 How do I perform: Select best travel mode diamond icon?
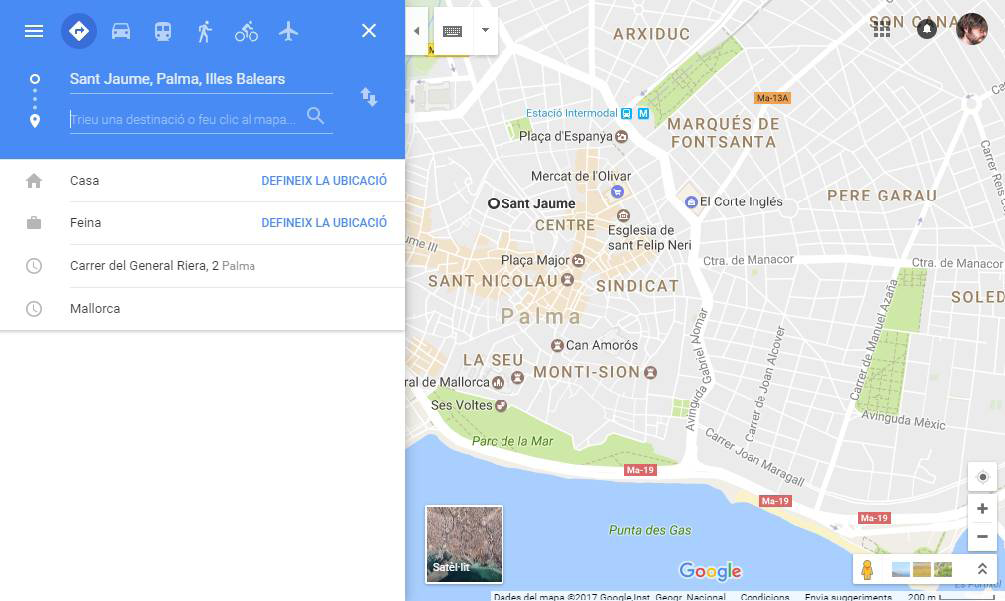(79, 31)
